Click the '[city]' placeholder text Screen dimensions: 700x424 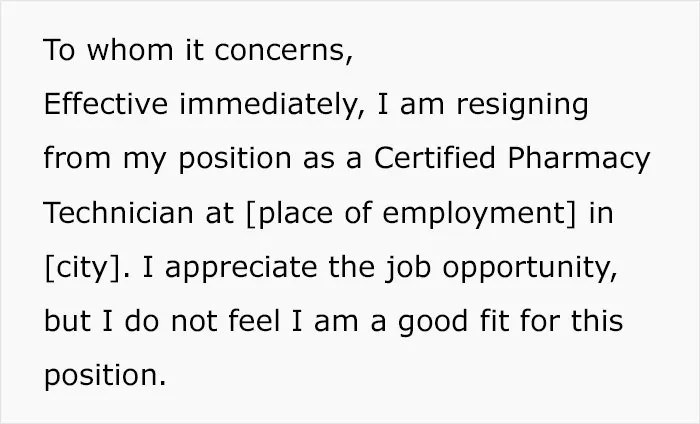(x=83, y=269)
